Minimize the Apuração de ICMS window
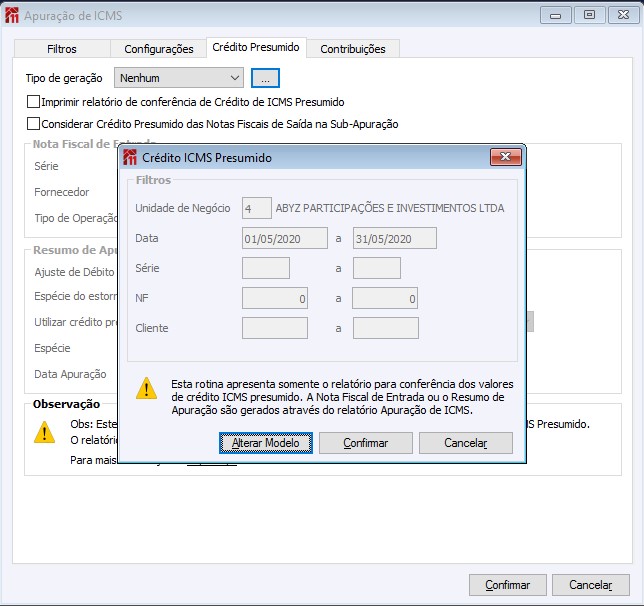 tap(555, 15)
